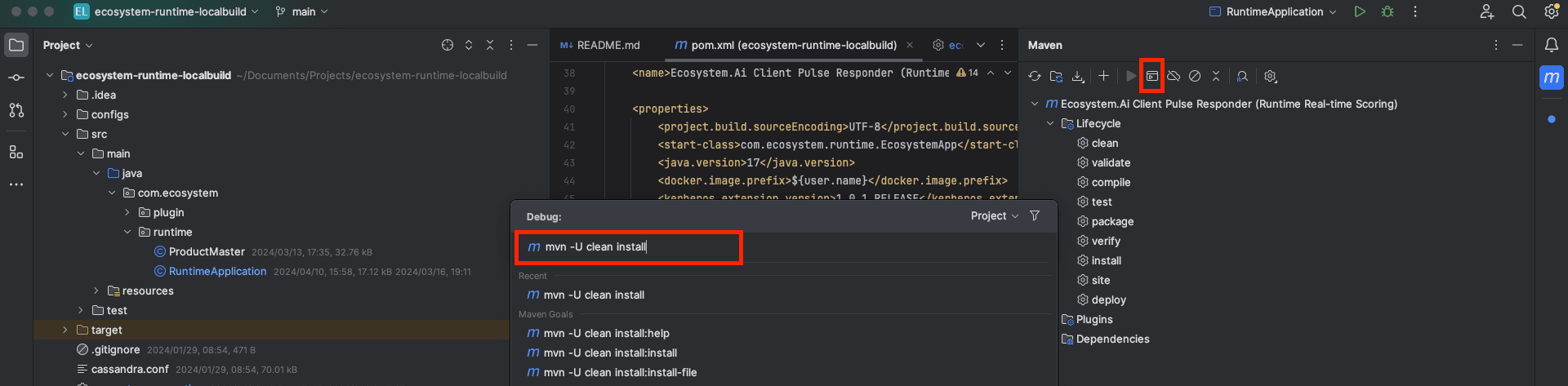The image size is (1568, 386).
Task: Collapse Ecosystem.Ai Client Pulse Responder node
Action: click(1035, 104)
